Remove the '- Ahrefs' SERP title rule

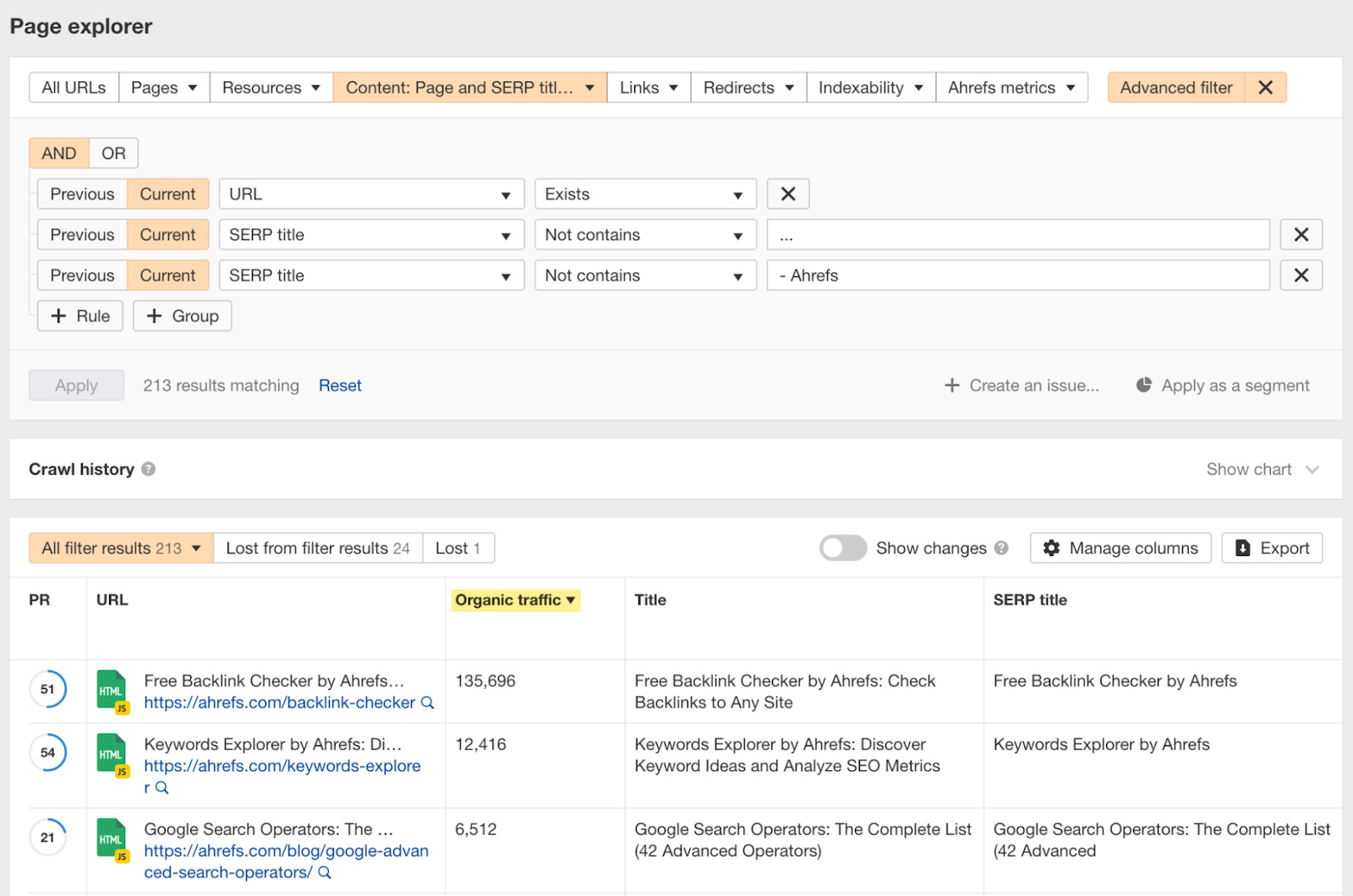(x=1301, y=275)
